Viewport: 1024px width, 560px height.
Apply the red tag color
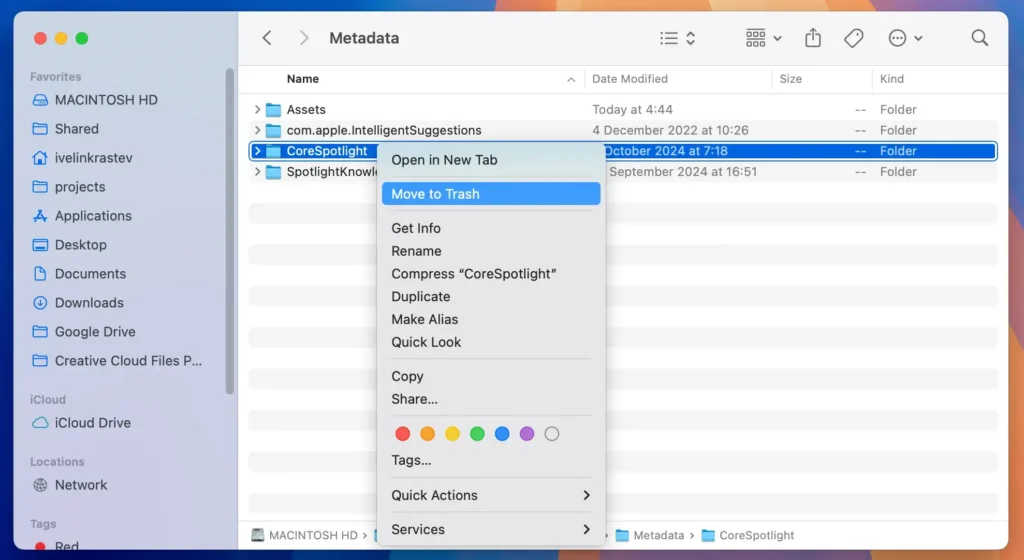click(x=403, y=434)
